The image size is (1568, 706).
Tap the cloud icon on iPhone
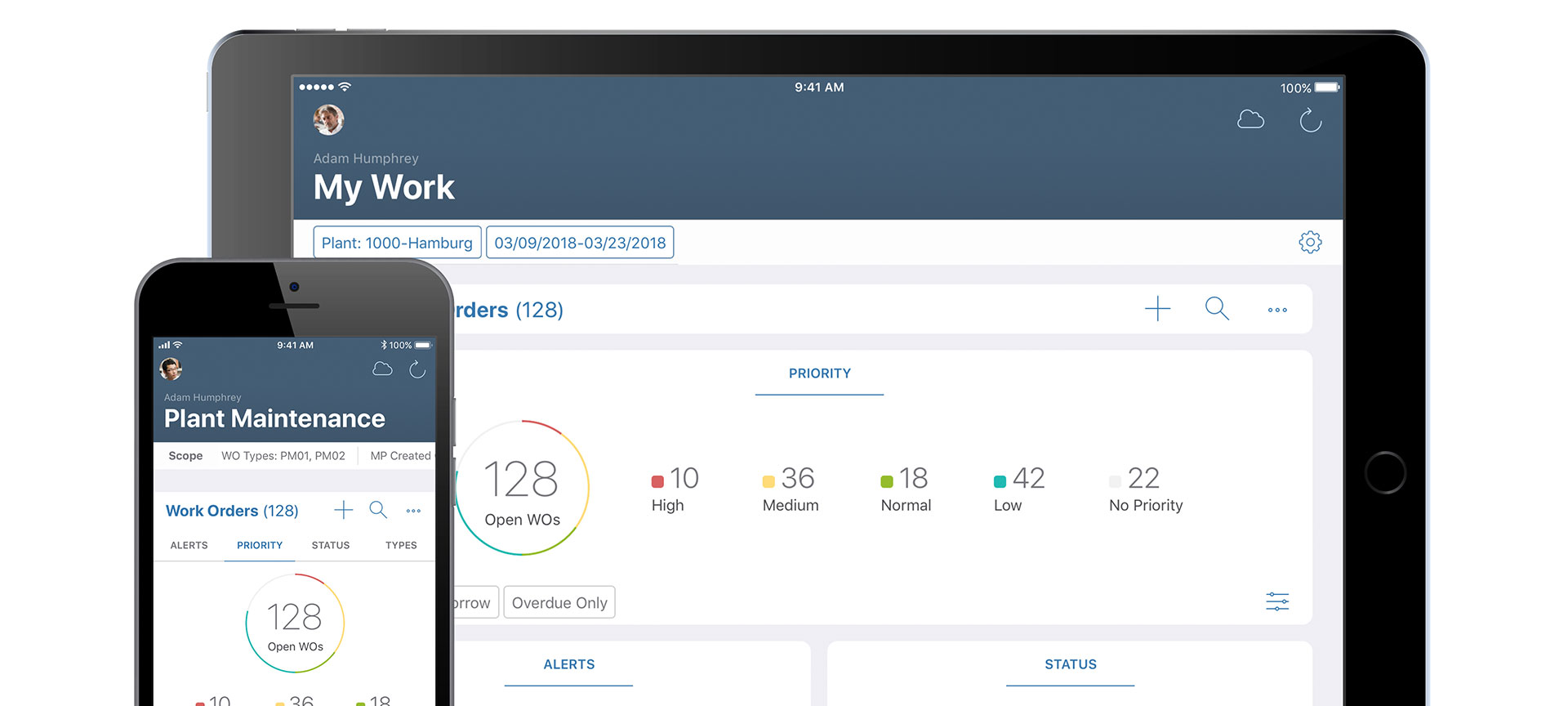click(x=382, y=369)
